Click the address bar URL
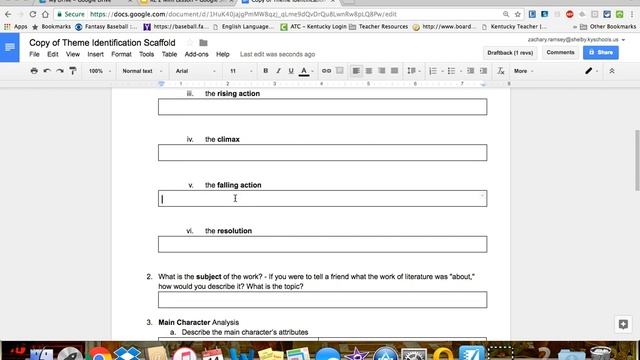640x360 pixels. [243, 14]
